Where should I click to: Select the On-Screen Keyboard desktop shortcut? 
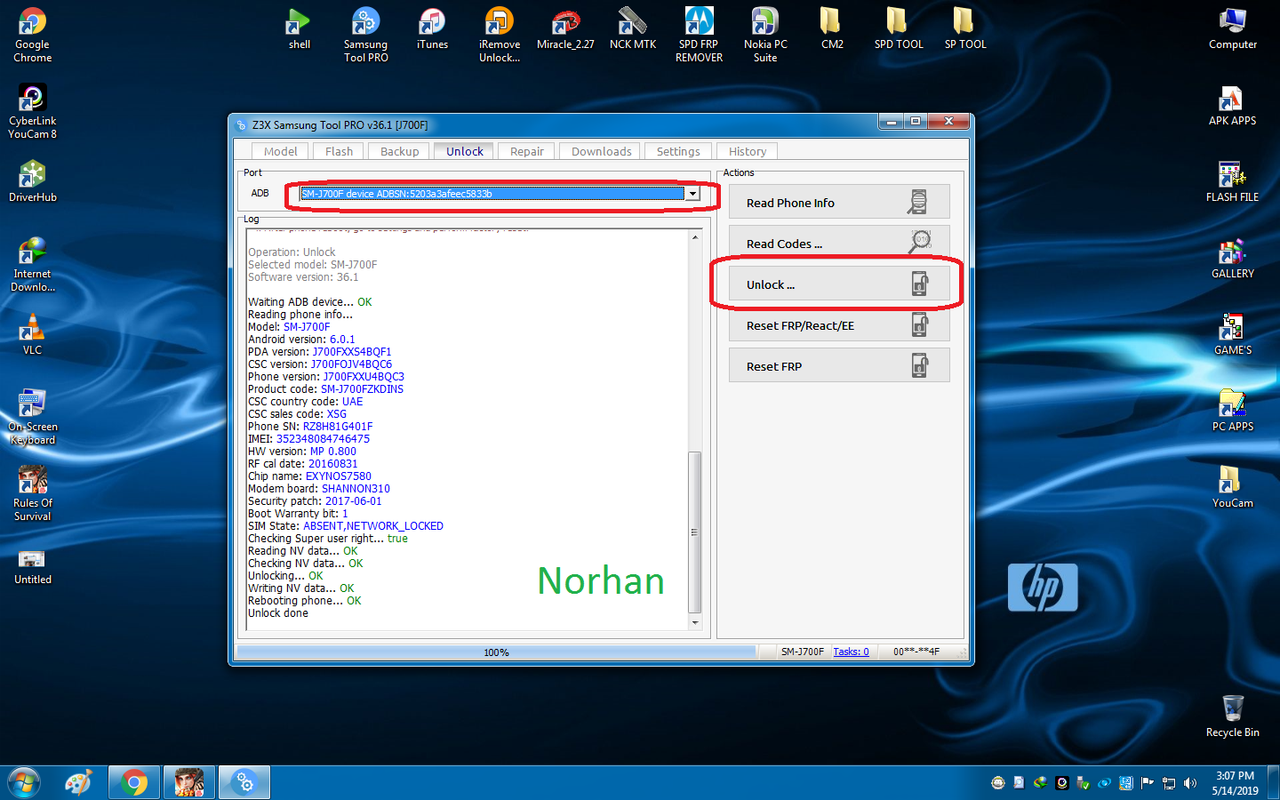click(x=32, y=416)
